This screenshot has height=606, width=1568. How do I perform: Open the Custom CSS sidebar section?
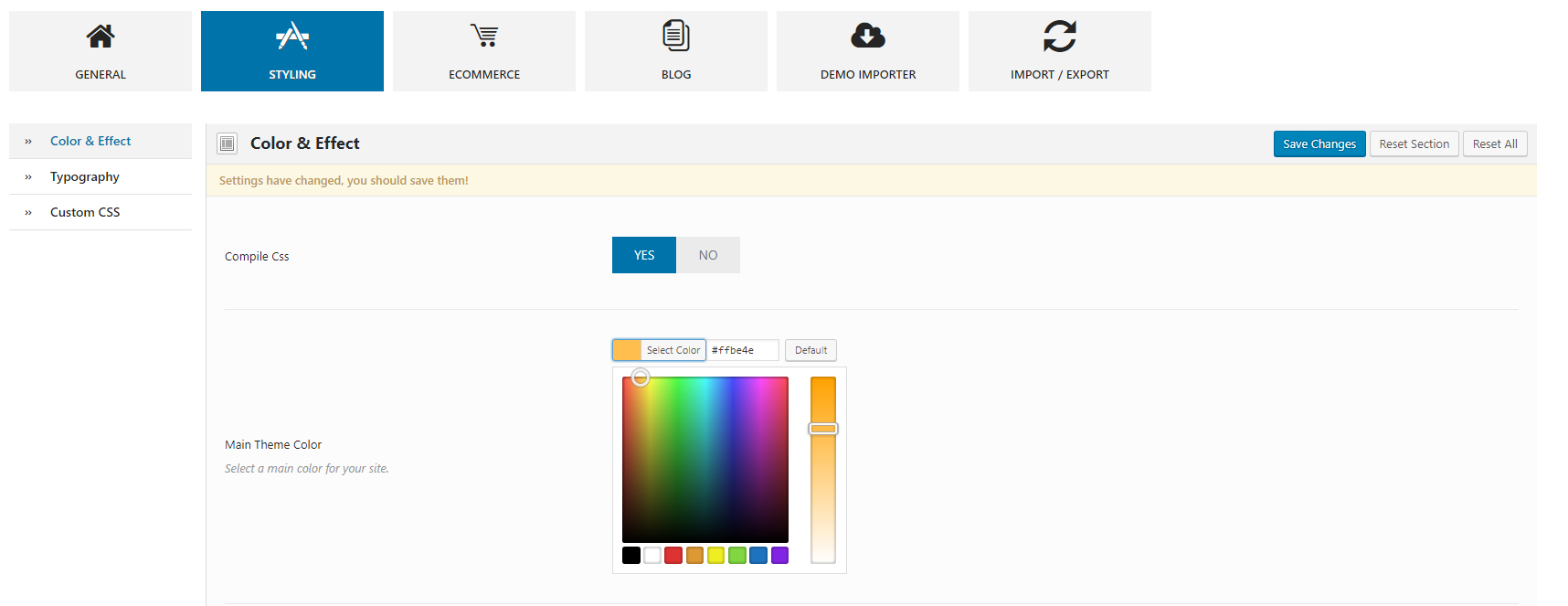click(101, 212)
